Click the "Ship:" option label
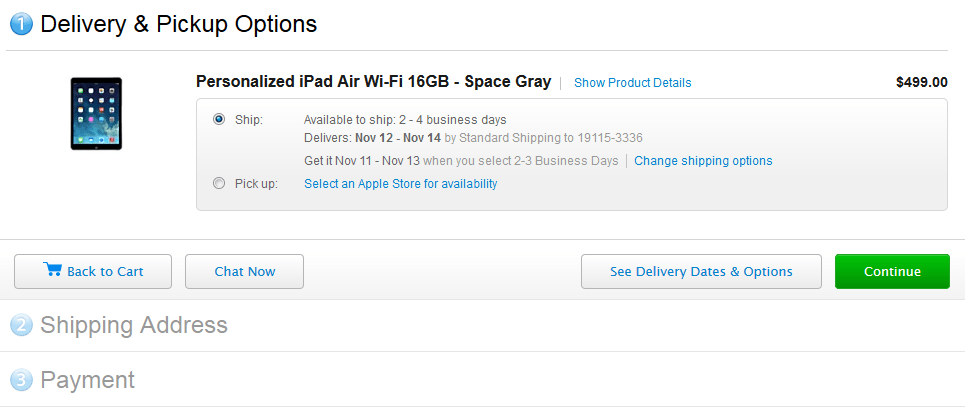This screenshot has width=965, height=416. click(249, 120)
